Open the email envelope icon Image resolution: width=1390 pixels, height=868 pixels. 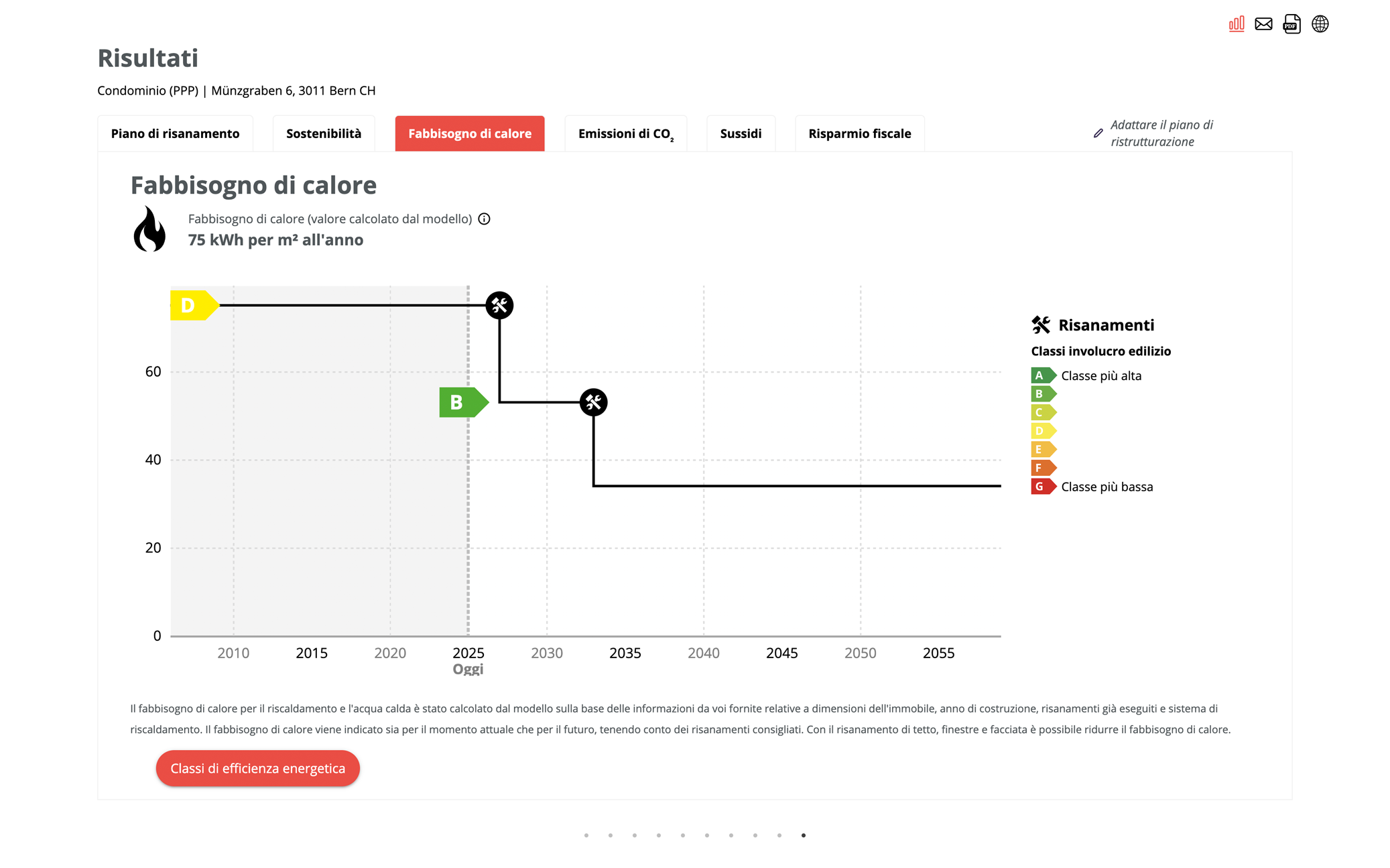1263,24
